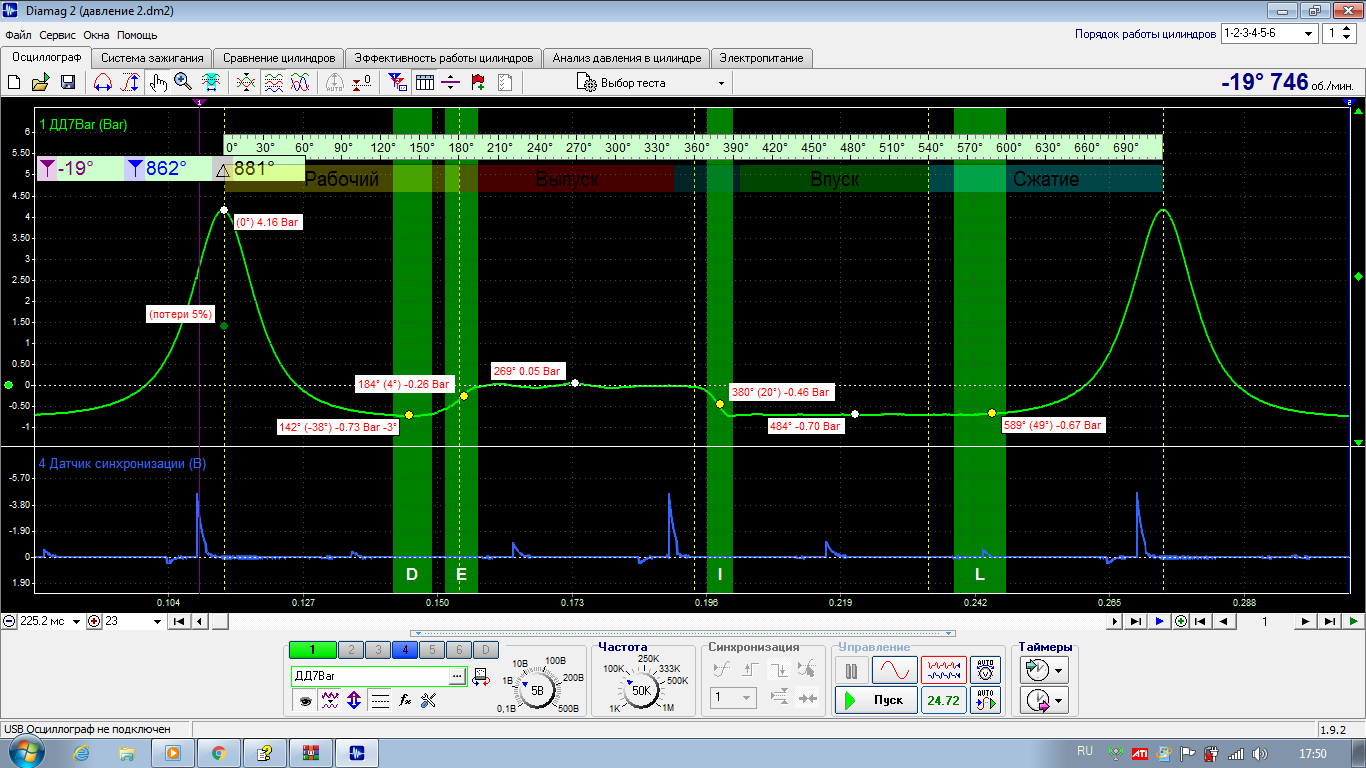Screen dimensions: 1366x768
Task: Click the channel signal swap icon
Action: pos(480,677)
